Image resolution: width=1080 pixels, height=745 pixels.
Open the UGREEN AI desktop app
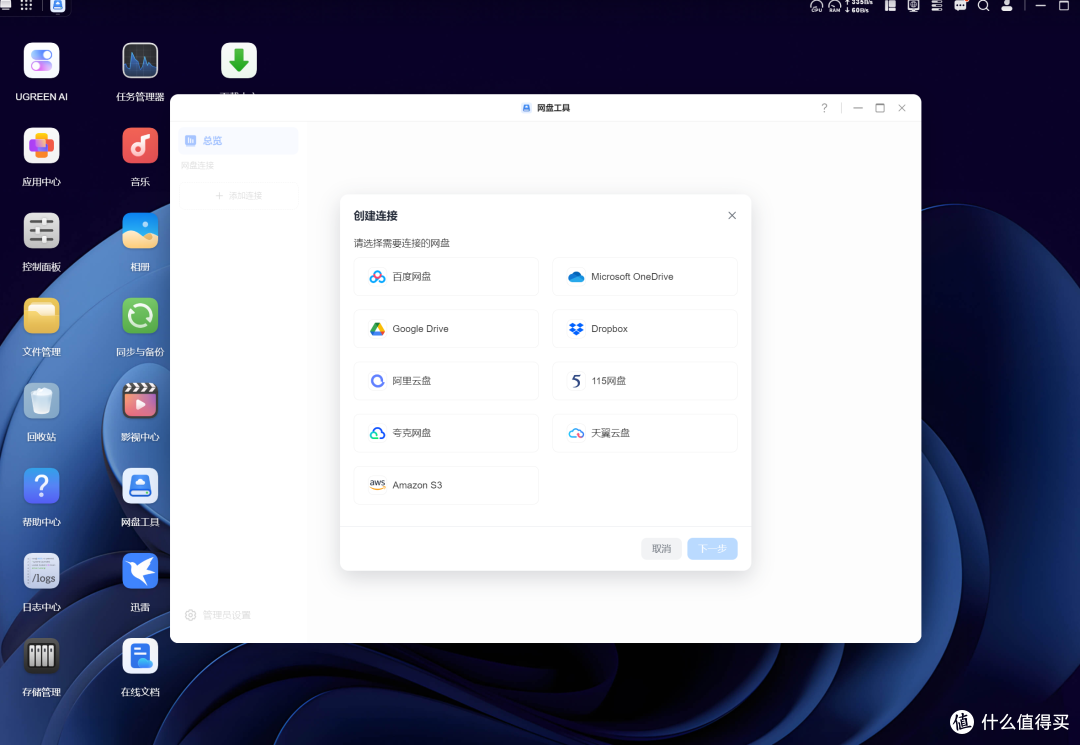[41, 61]
